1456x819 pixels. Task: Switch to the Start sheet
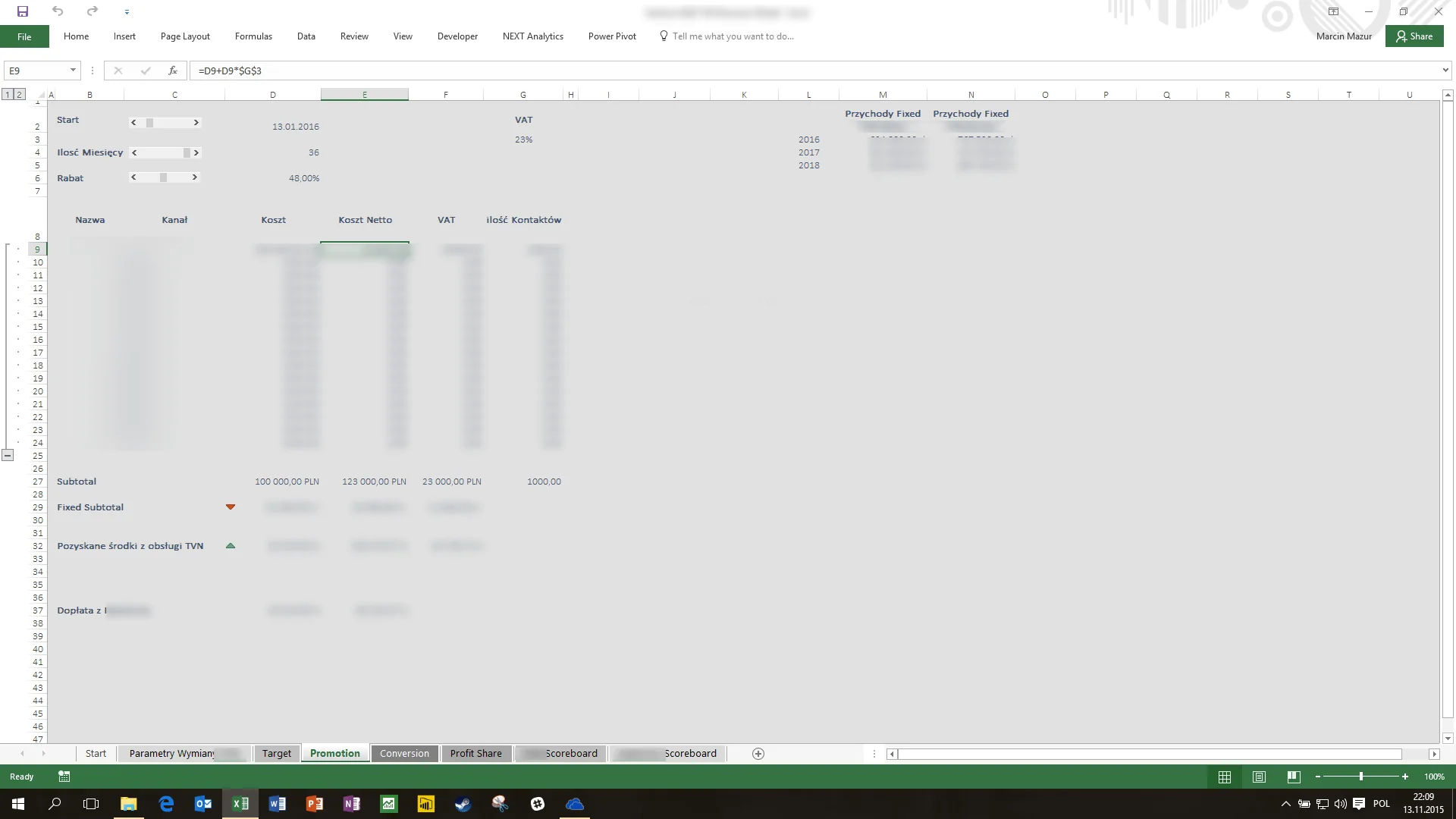click(96, 753)
